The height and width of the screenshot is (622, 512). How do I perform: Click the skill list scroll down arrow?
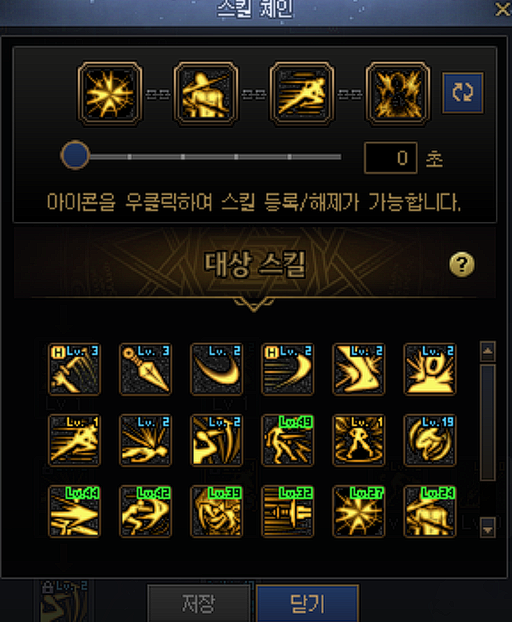click(x=488, y=528)
